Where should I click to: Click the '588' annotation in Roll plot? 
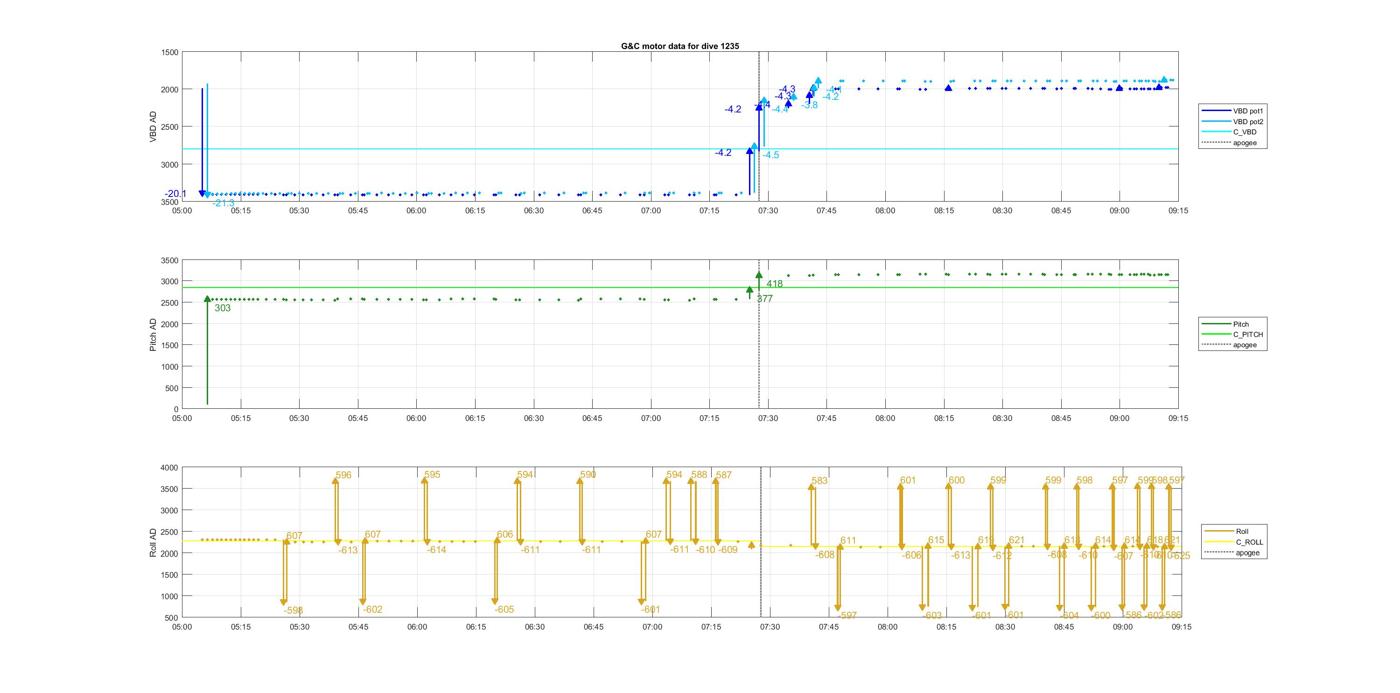tap(699, 475)
